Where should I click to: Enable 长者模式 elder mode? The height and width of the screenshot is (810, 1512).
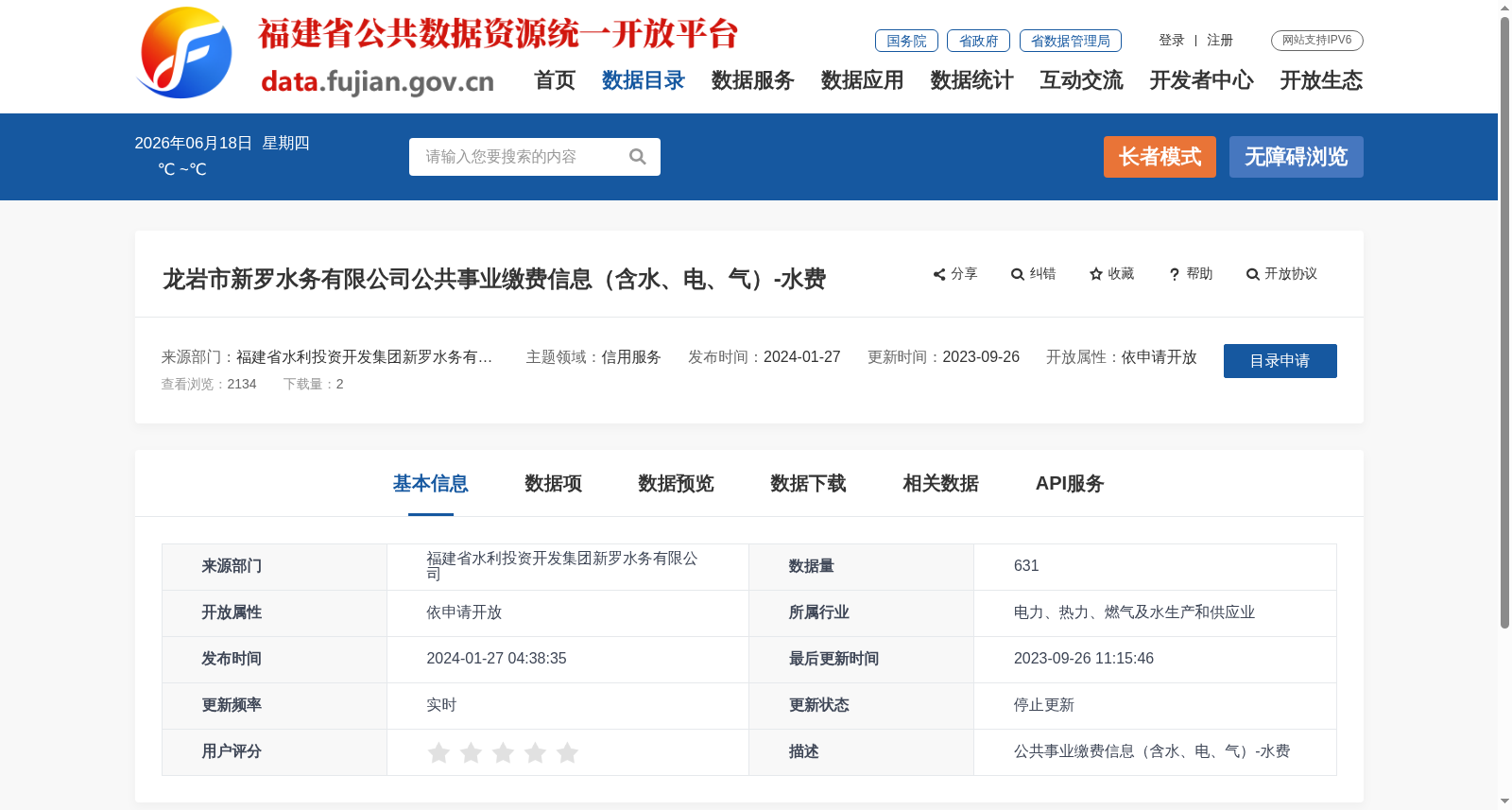click(1160, 157)
